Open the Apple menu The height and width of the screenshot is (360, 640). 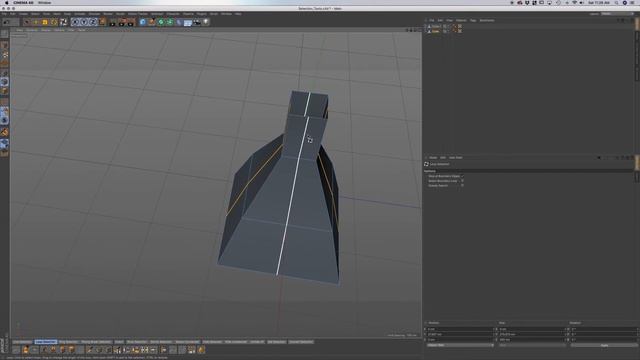[x=7, y=2]
